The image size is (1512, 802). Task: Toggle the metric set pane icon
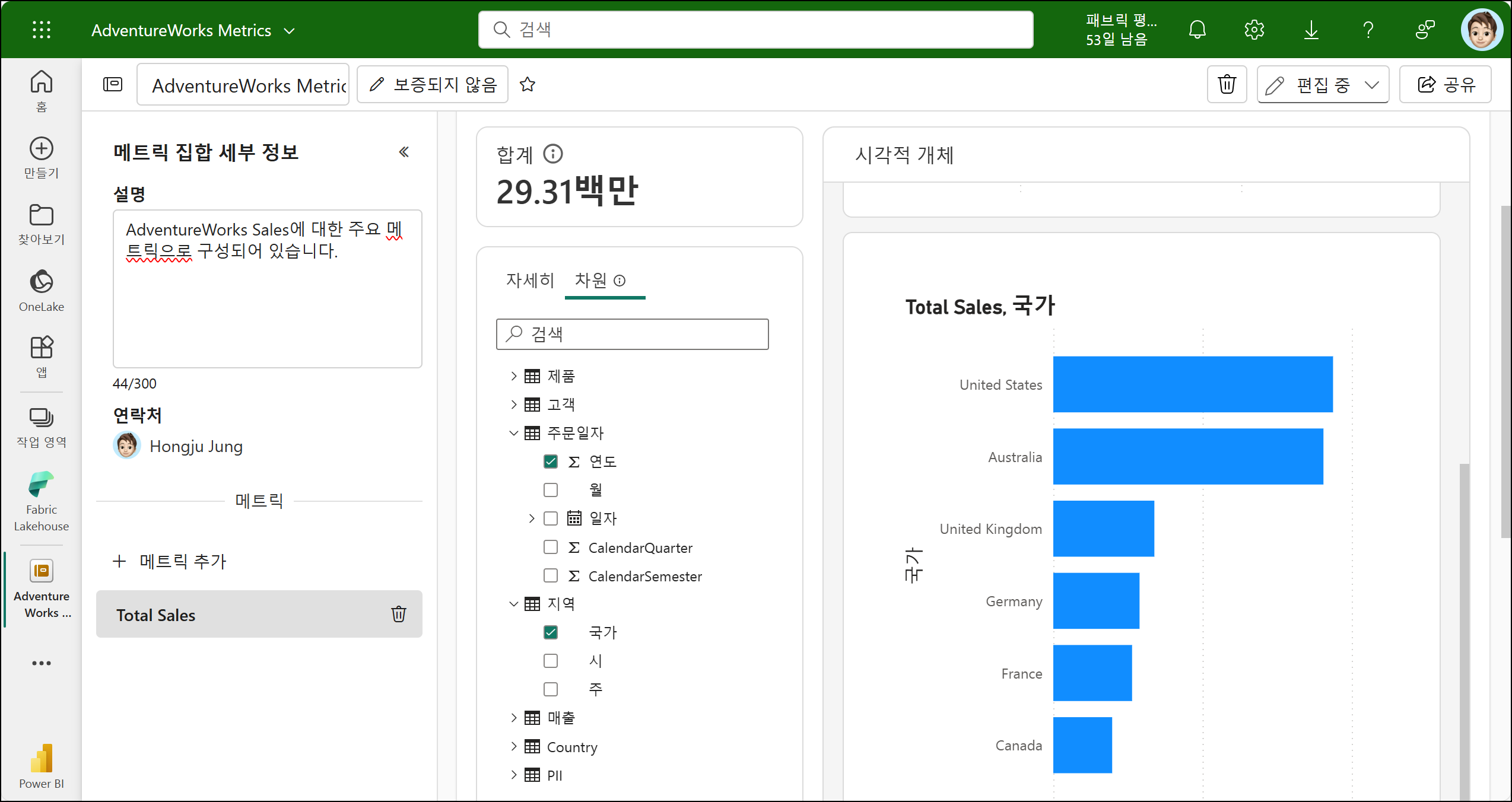pyautogui.click(x=113, y=84)
